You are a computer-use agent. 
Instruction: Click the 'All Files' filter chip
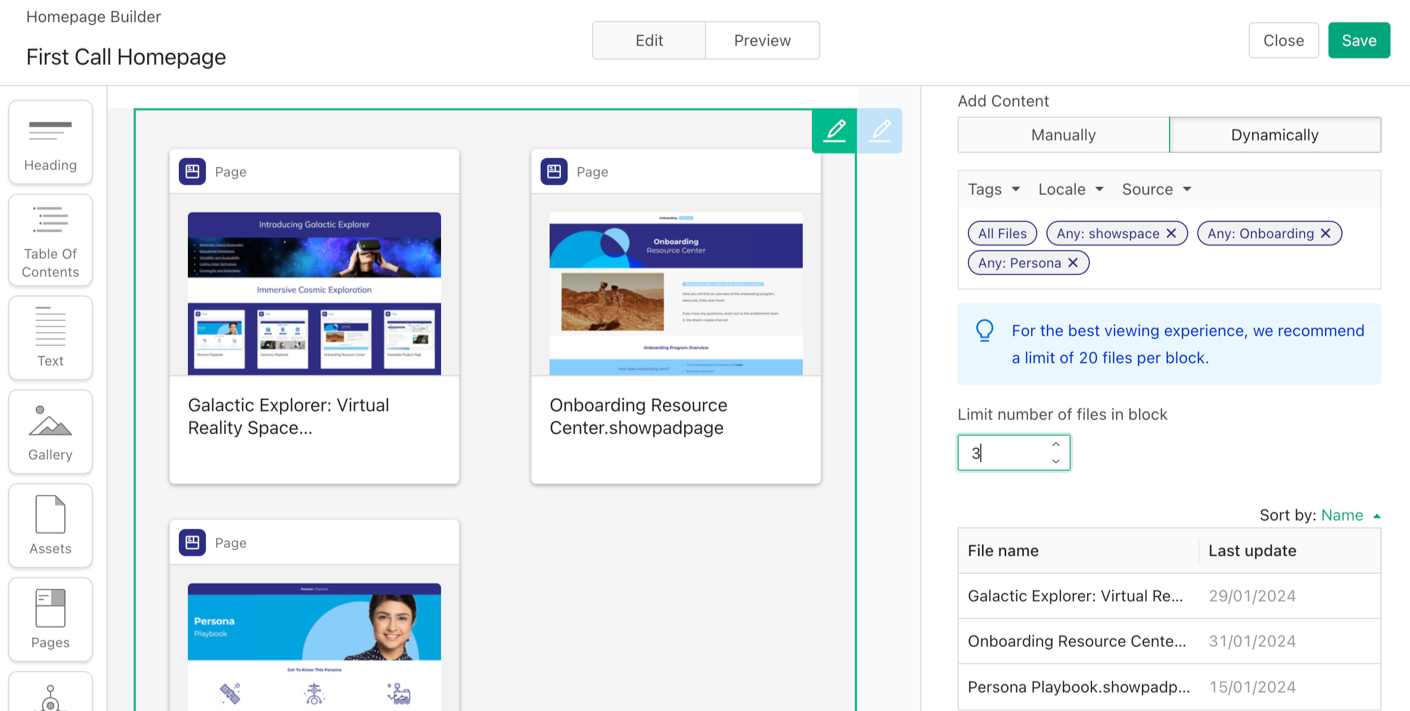[x=1003, y=234]
